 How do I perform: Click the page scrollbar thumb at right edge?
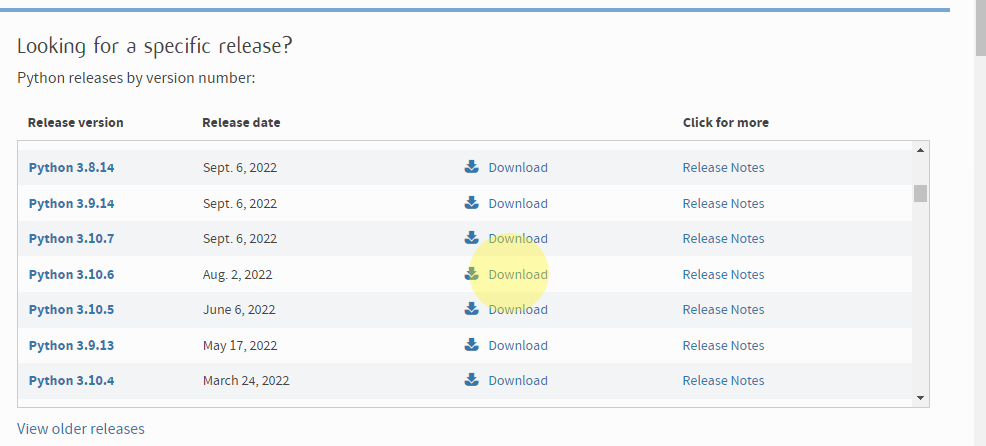click(981, 27)
